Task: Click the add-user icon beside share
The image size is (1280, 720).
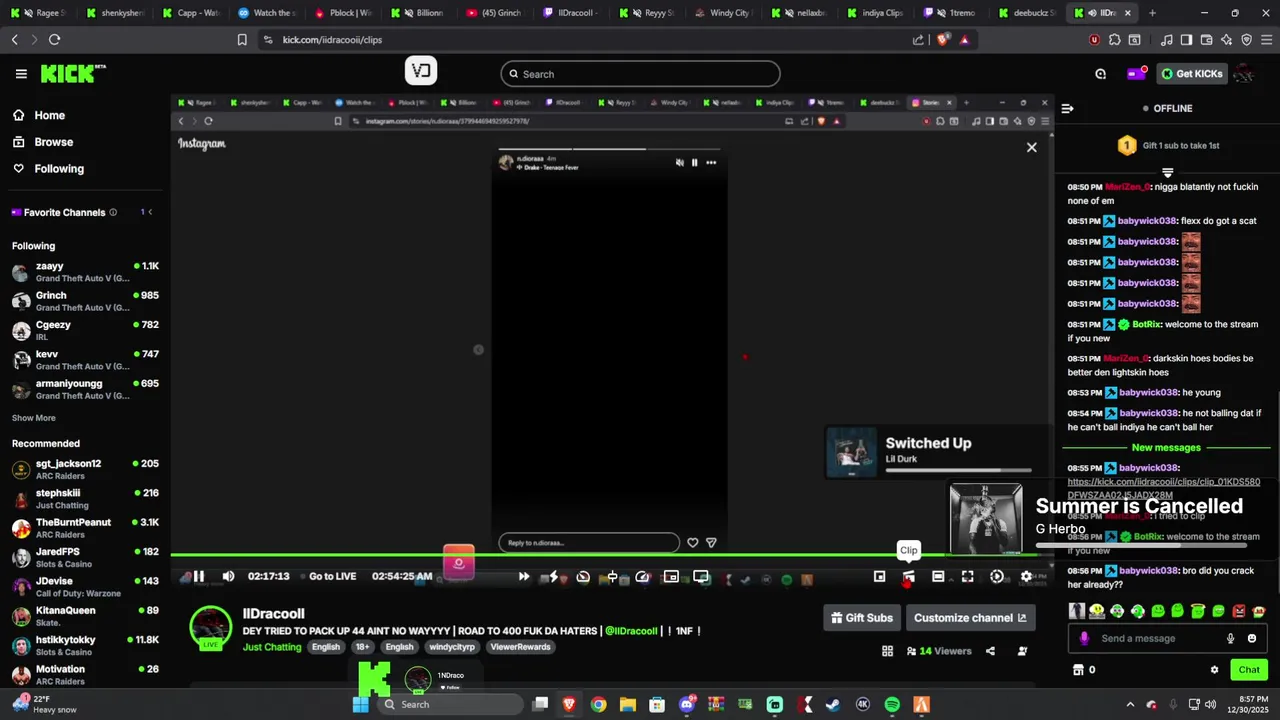Action: (x=1022, y=651)
